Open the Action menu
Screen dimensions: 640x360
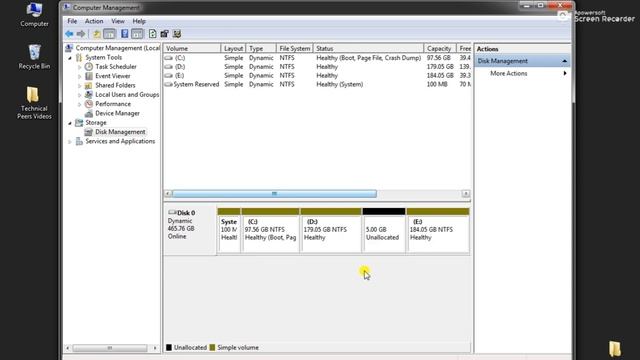click(x=94, y=21)
